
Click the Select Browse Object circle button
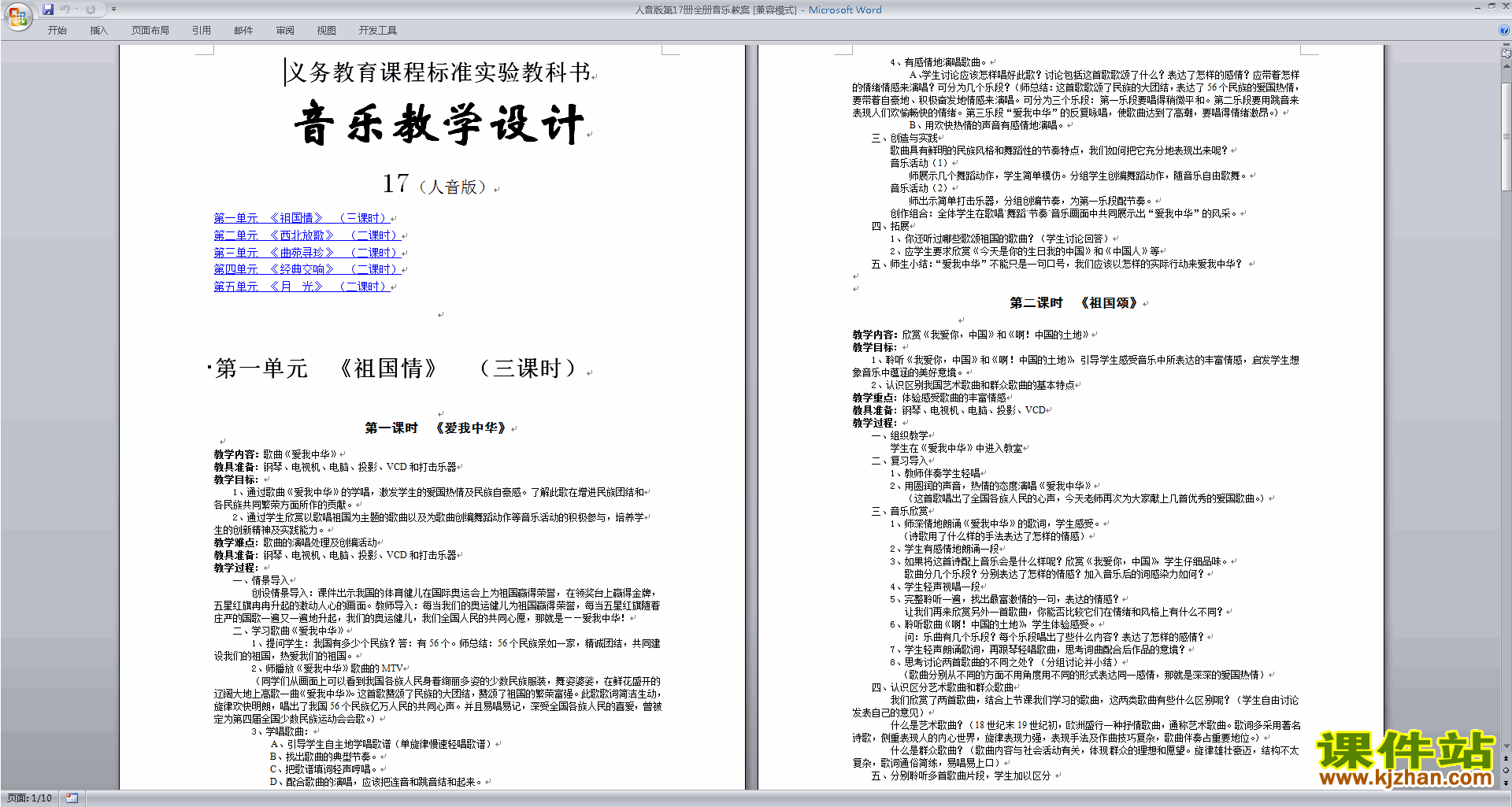click(x=1506, y=771)
